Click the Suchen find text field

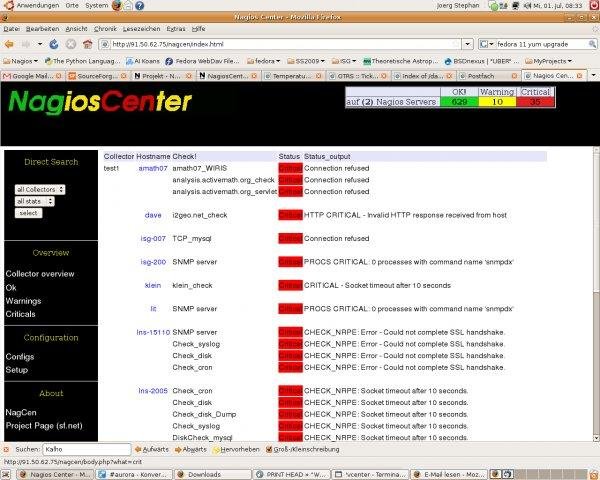[x=86, y=449]
